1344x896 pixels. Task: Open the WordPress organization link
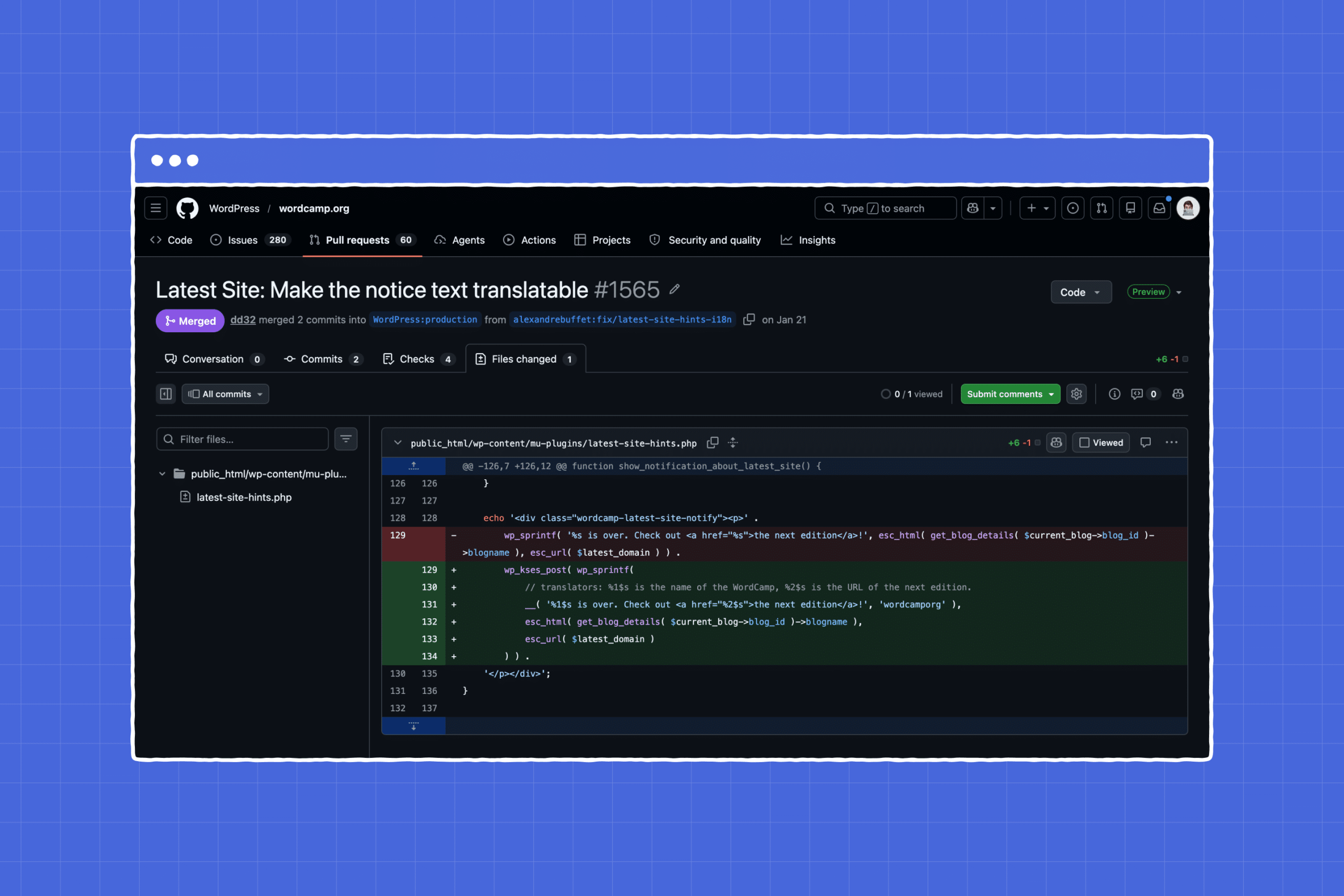click(234, 208)
